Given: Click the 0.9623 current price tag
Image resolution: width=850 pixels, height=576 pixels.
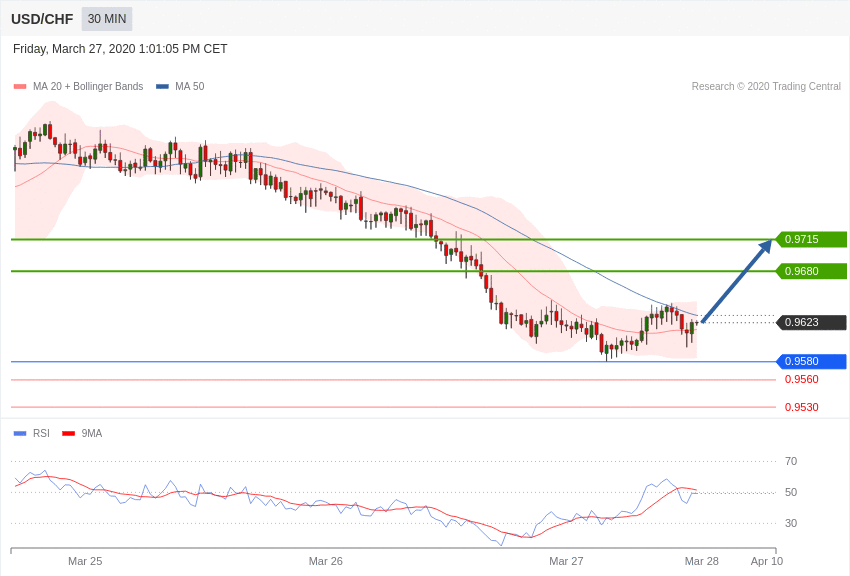Looking at the screenshot, I should pos(811,322).
